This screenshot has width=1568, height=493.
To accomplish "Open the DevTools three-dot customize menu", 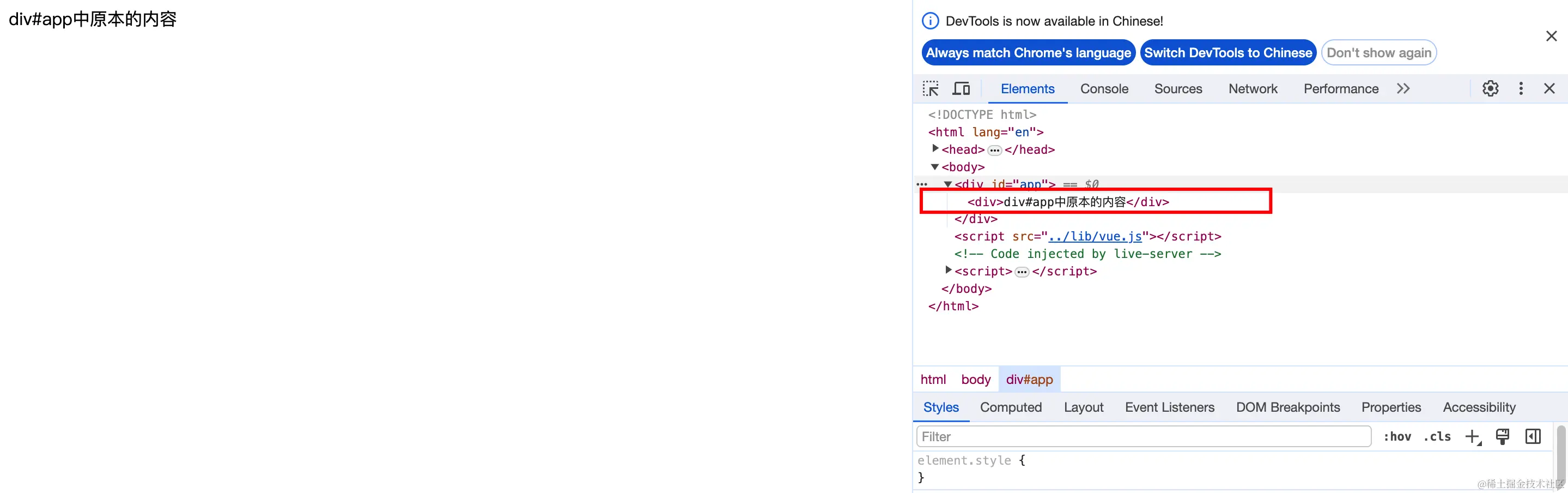I will [x=1521, y=89].
